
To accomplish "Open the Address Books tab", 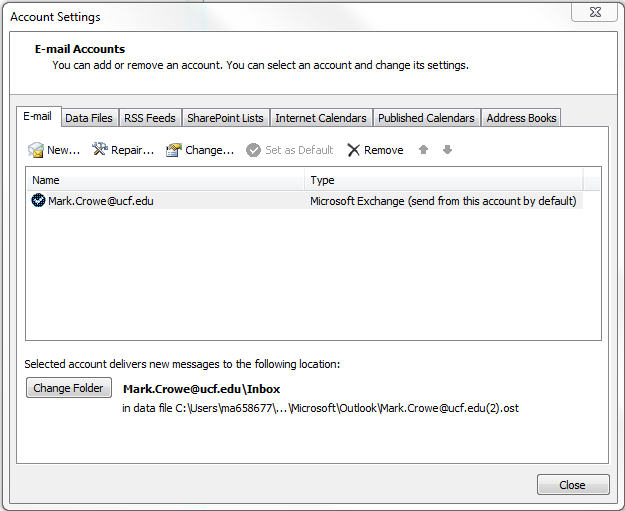I will click(x=521, y=118).
